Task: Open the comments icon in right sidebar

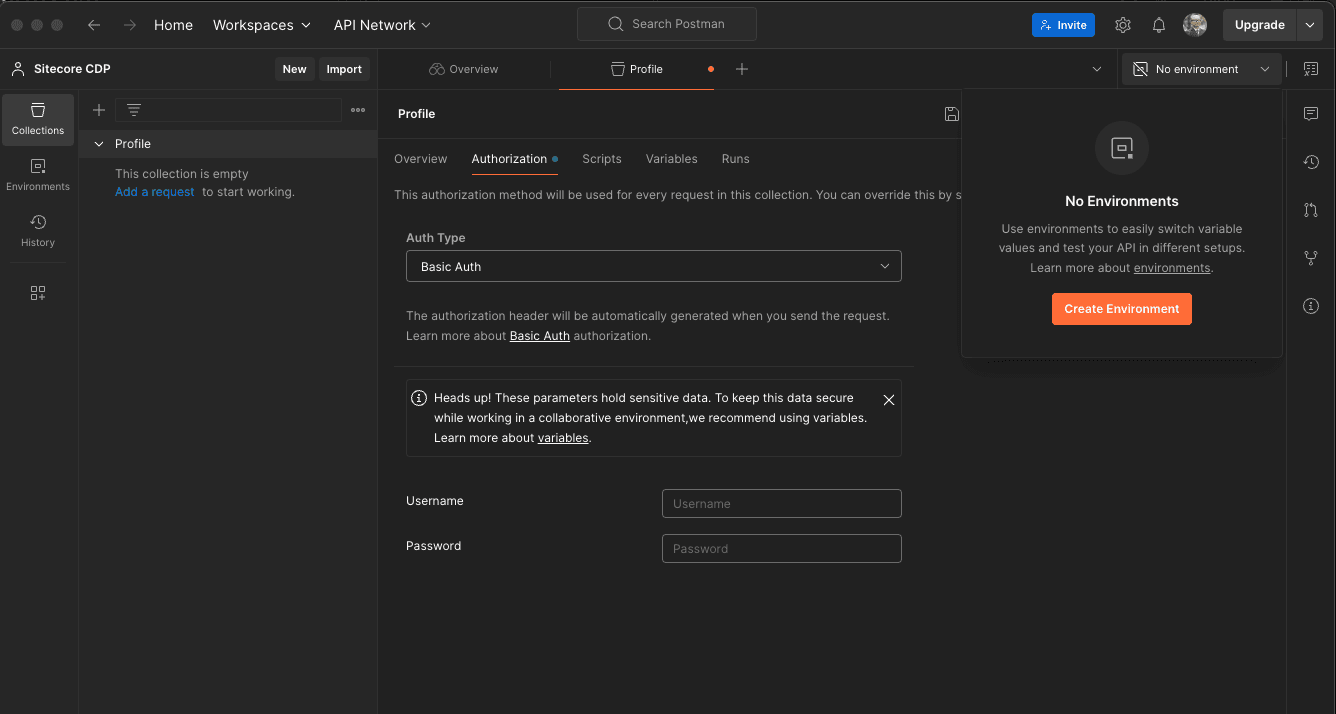Action: click(x=1311, y=114)
